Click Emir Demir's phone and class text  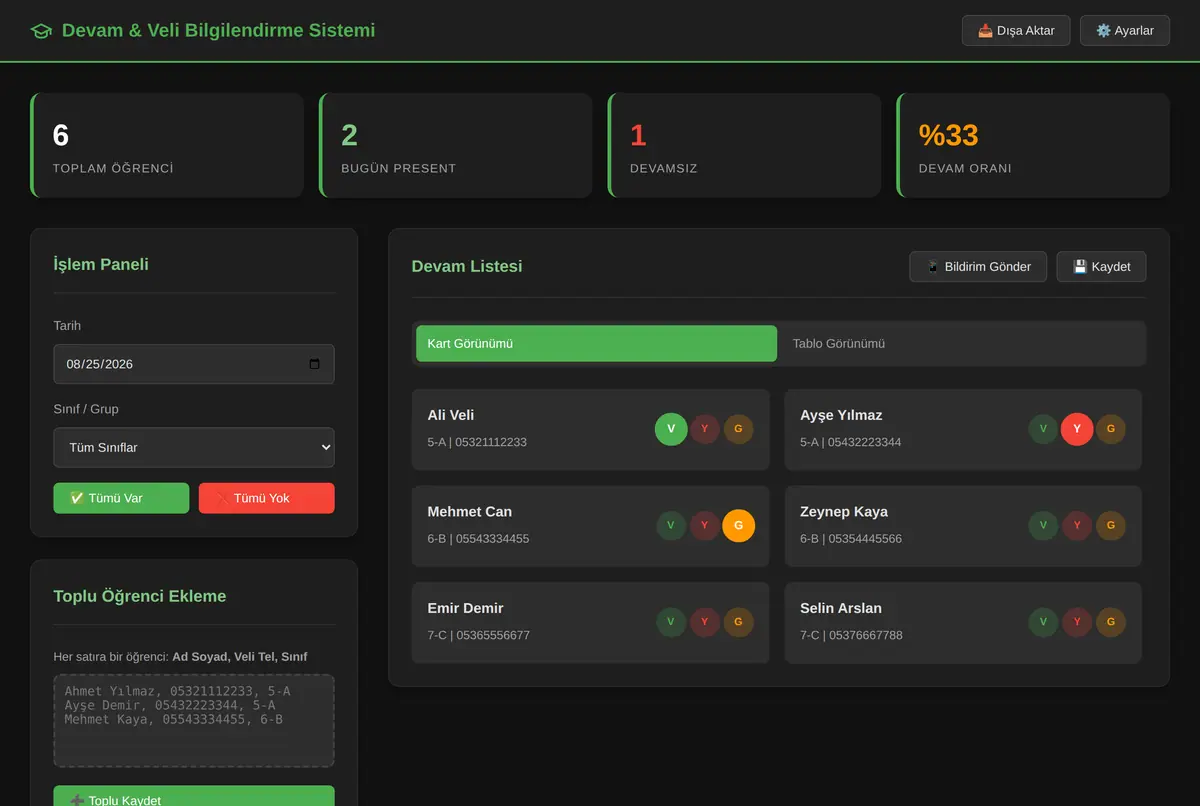tap(479, 635)
